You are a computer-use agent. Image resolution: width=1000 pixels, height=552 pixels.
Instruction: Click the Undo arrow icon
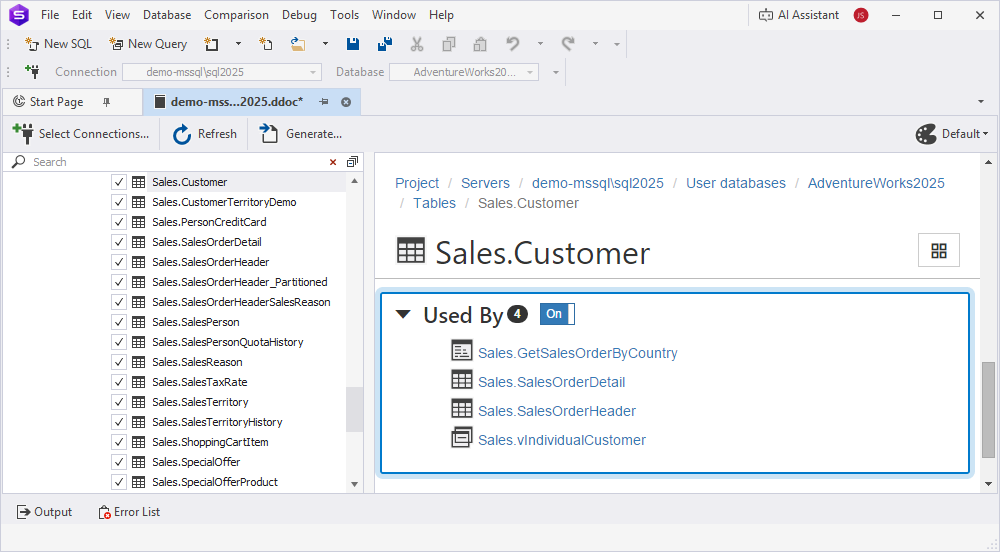pos(513,44)
